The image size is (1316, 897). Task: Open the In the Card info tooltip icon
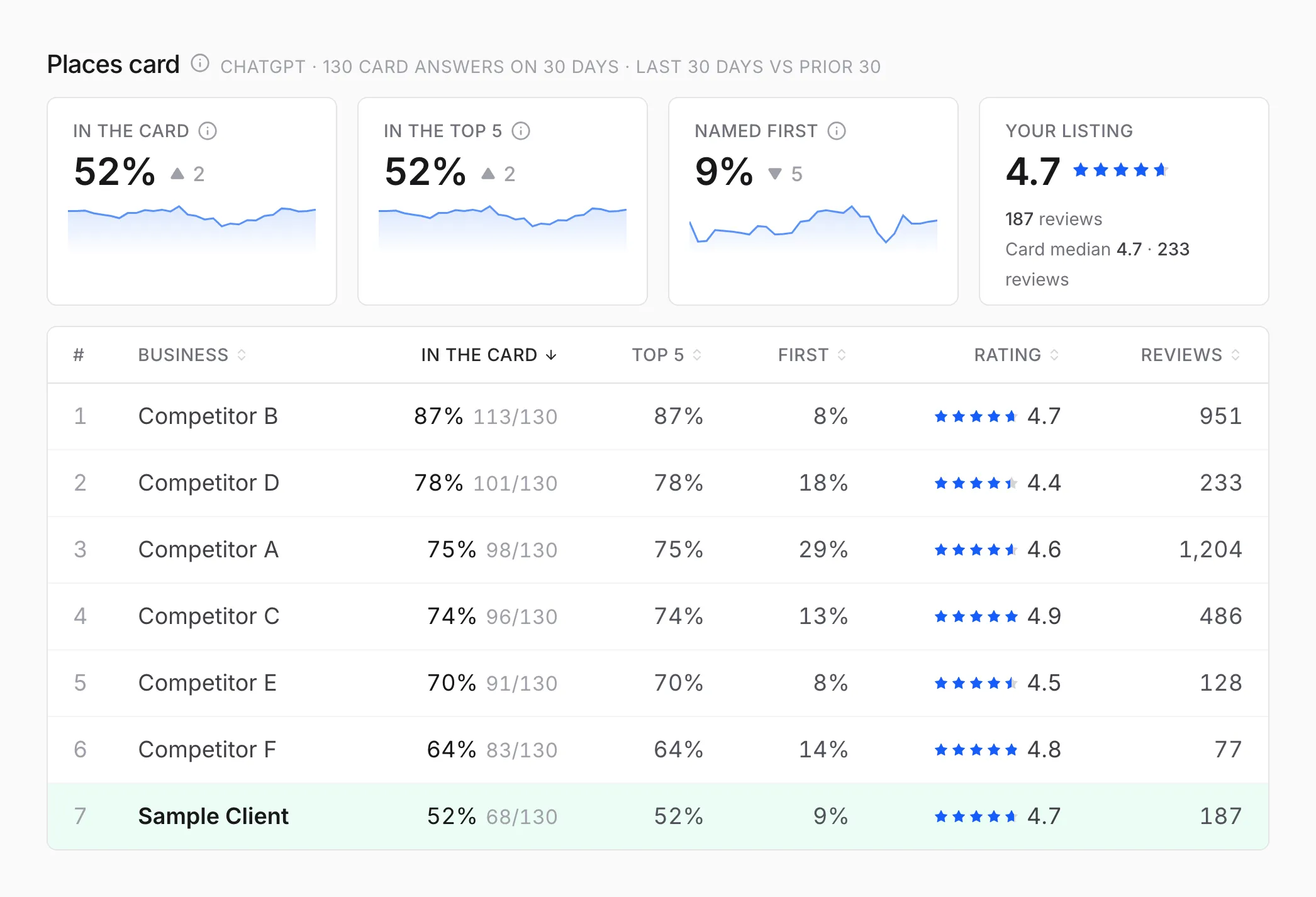[208, 131]
